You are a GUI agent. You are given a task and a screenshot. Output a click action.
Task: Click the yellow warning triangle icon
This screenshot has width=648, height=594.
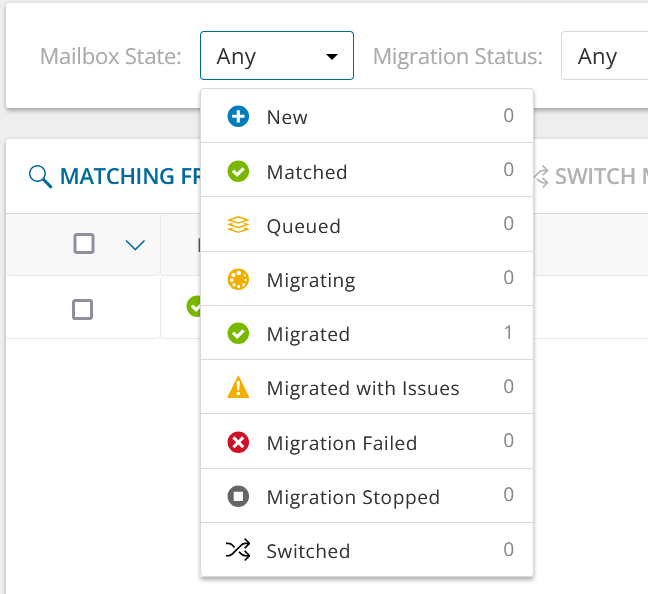(238, 388)
